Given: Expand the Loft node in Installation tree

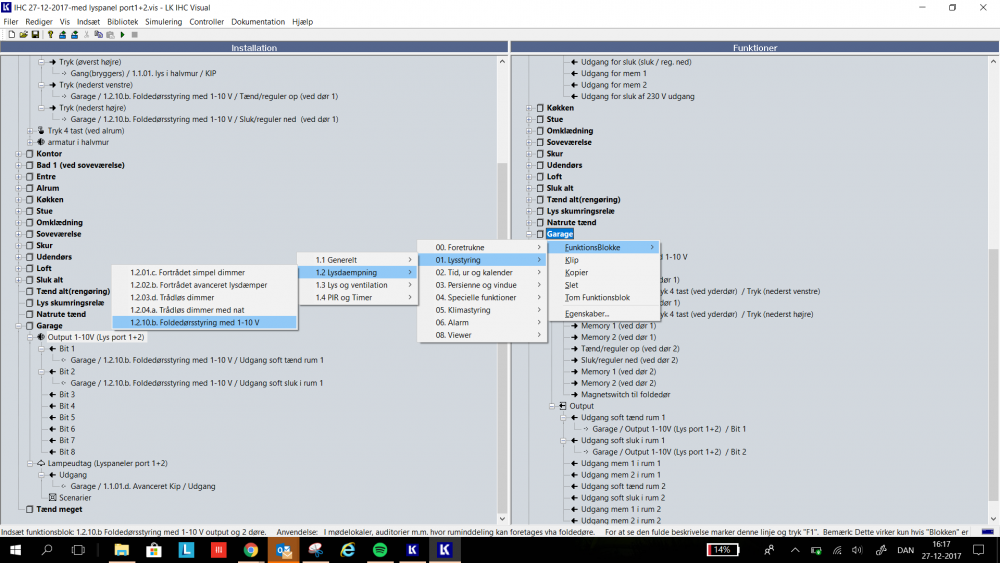Looking at the screenshot, I should pyautogui.click(x=18, y=268).
